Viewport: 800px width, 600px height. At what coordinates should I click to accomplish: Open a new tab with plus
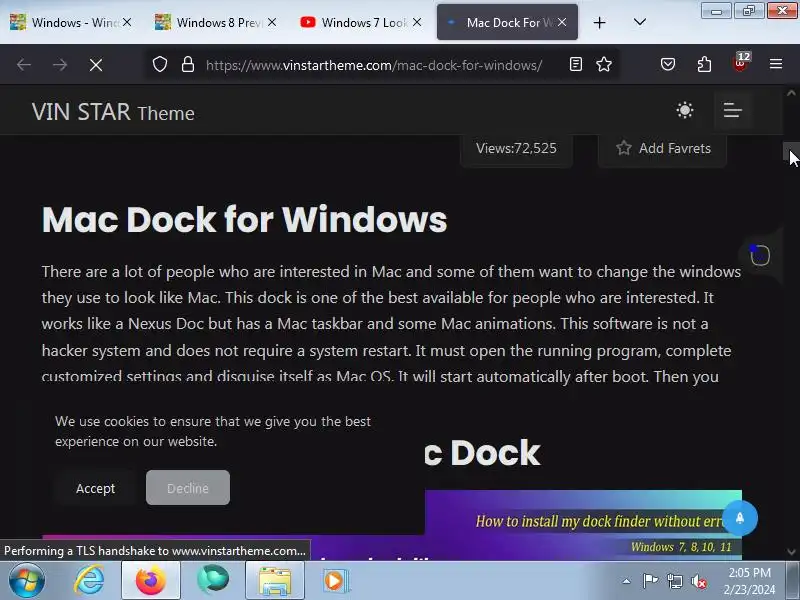[x=599, y=22]
